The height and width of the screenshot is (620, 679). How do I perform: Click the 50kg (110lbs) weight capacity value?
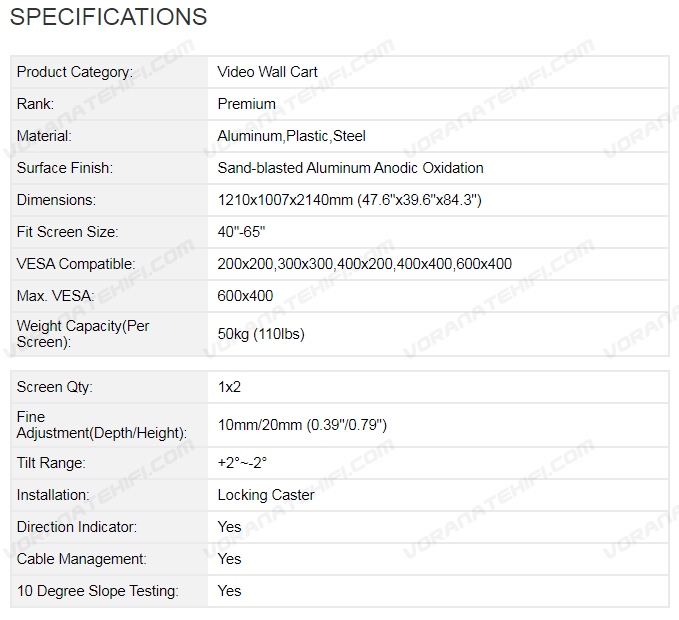[x=261, y=334]
